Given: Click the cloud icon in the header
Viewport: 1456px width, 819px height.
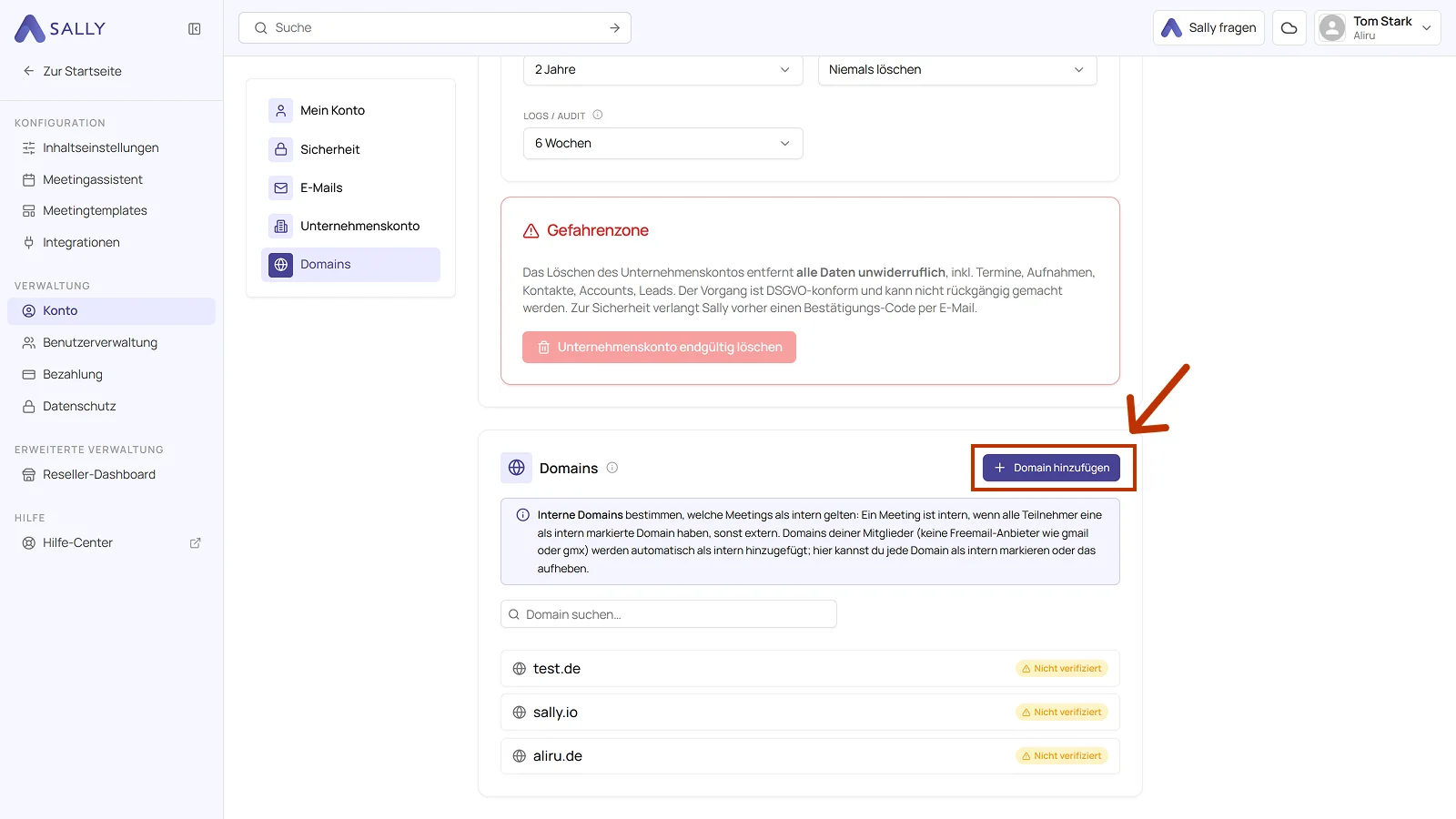Looking at the screenshot, I should (1289, 27).
